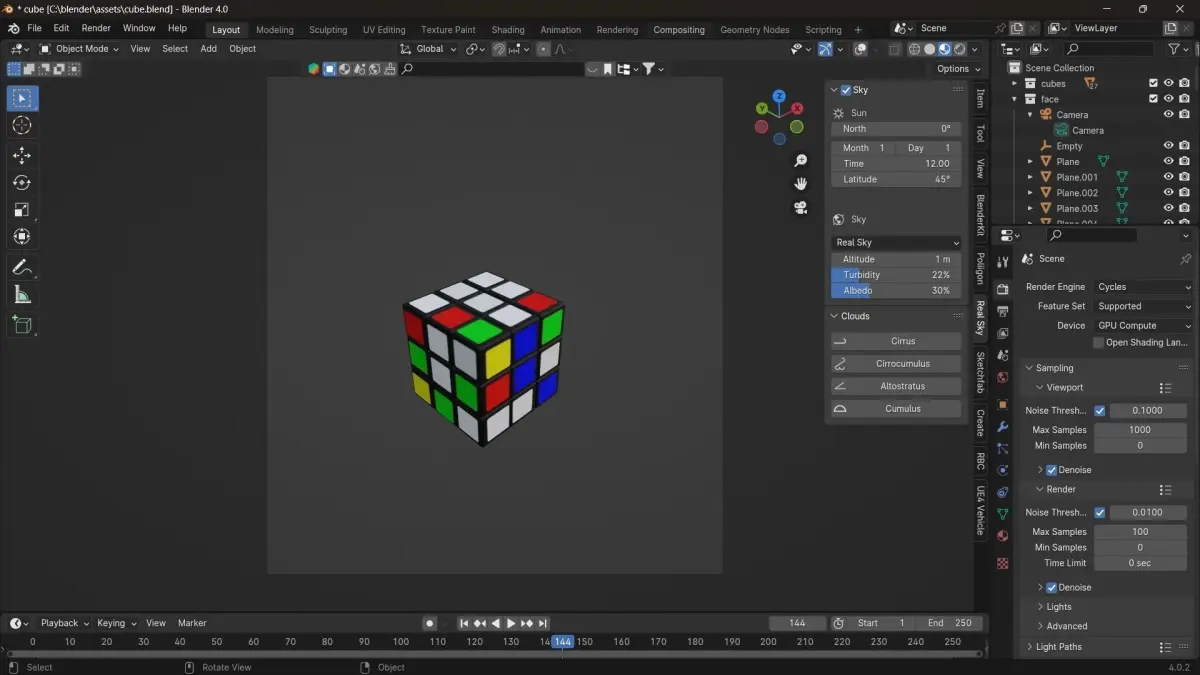Hide the Plane.001 object eye icon
This screenshot has height=675, width=1200.
click(1169, 177)
